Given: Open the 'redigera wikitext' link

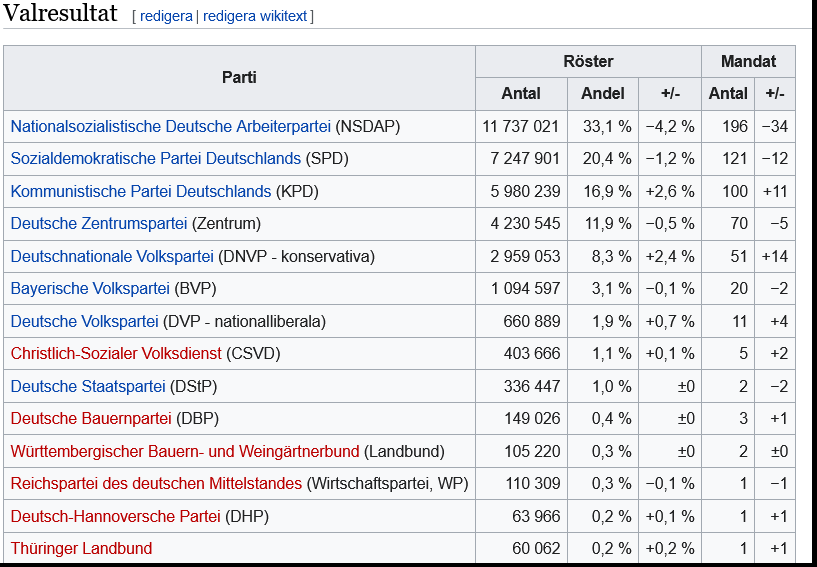Looking at the screenshot, I should pos(256,16).
